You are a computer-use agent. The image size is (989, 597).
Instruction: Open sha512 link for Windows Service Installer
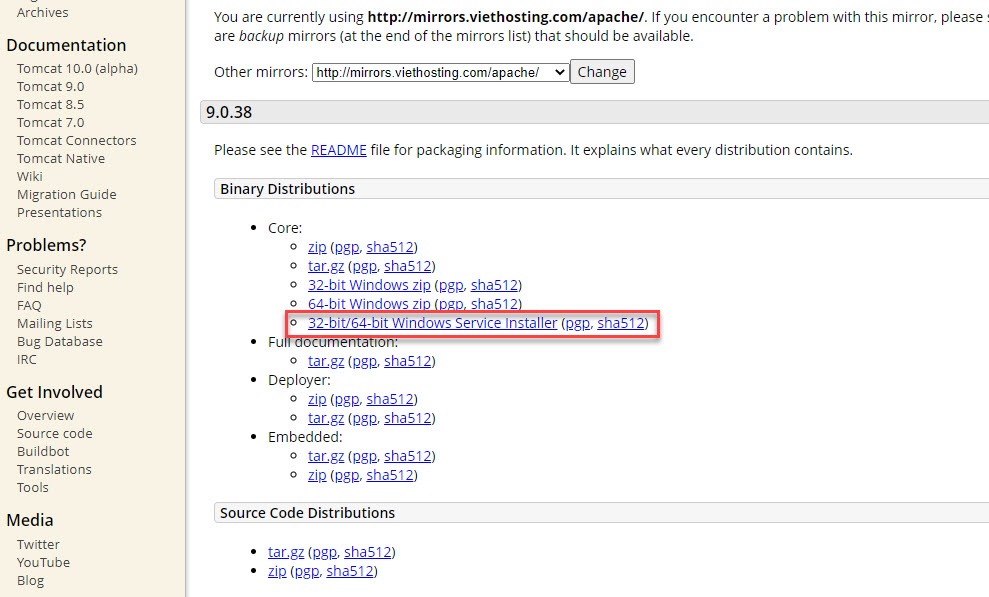(x=621, y=323)
